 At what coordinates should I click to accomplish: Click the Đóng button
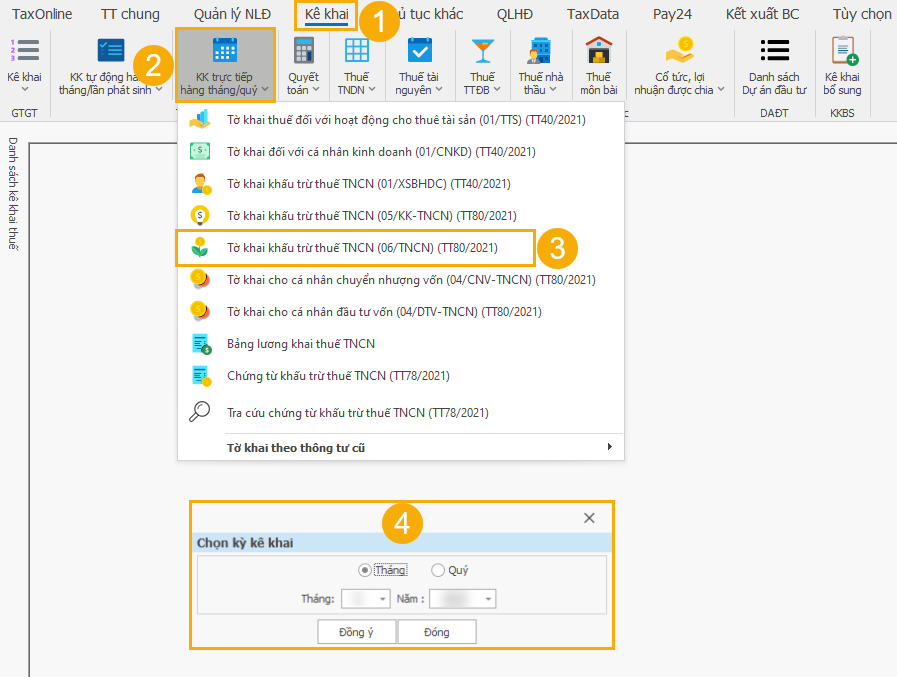click(x=436, y=632)
